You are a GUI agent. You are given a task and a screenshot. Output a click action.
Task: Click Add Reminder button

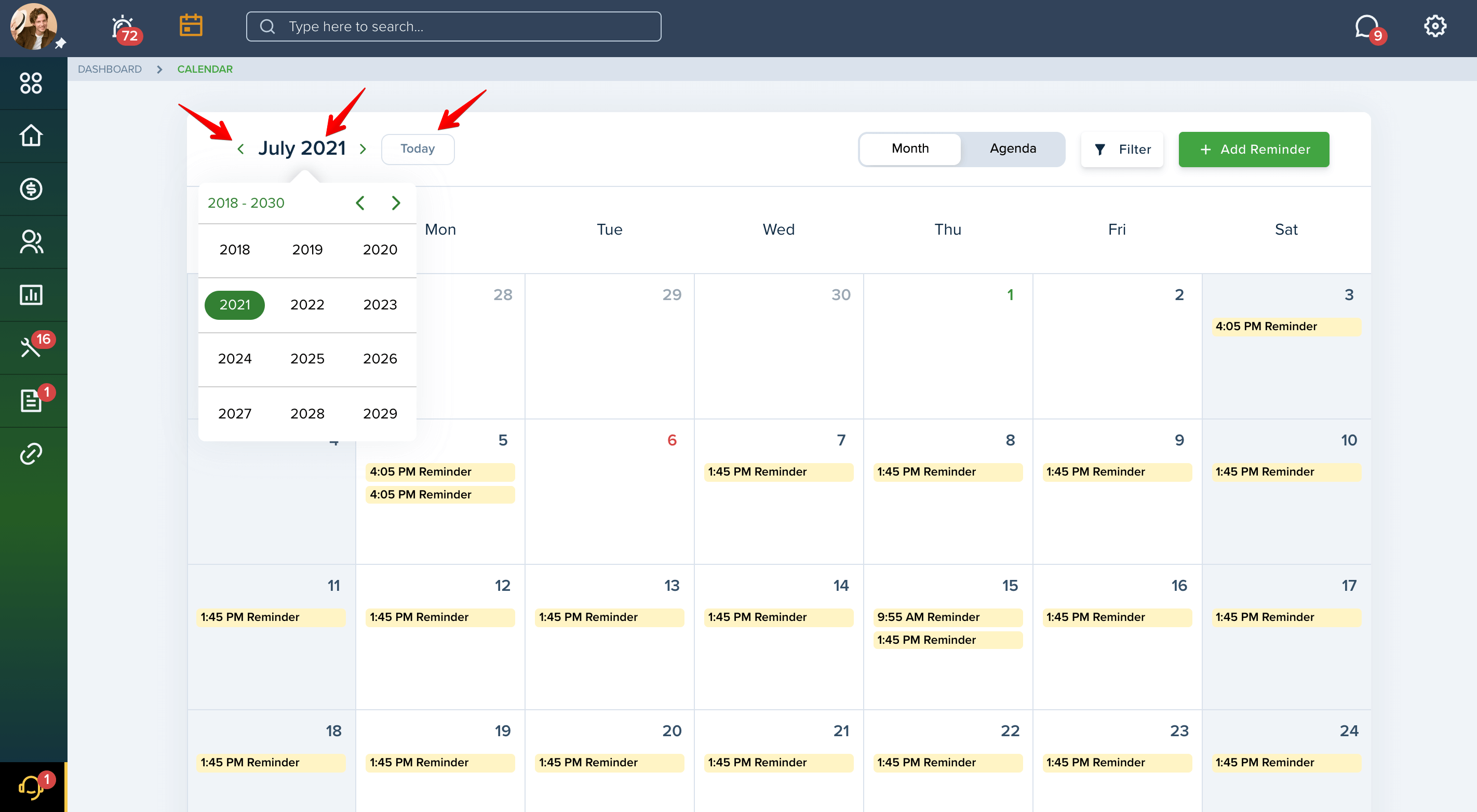[x=1253, y=150]
